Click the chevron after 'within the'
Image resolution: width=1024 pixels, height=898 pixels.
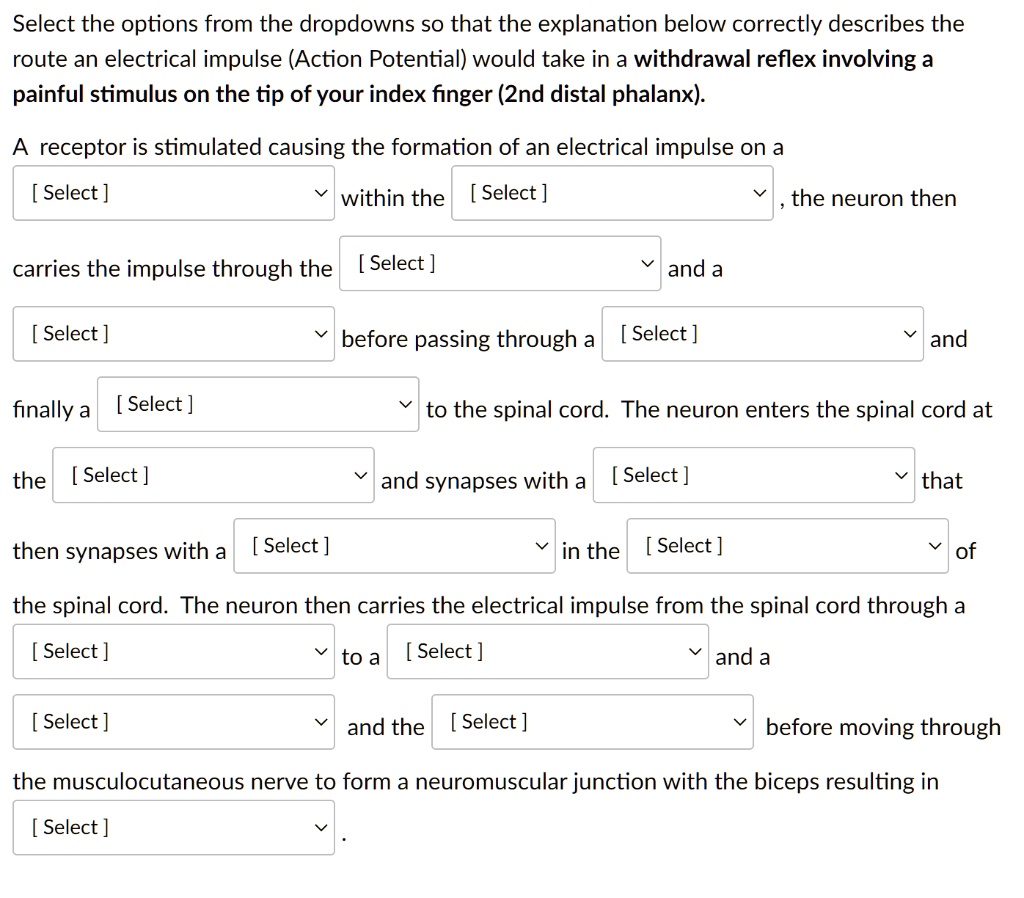click(x=762, y=192)
